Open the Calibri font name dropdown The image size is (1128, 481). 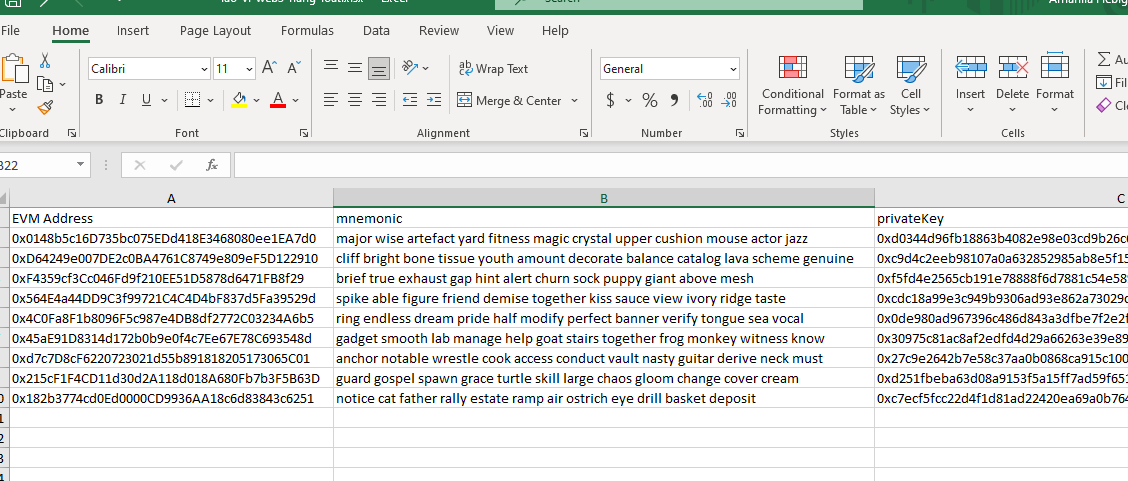point(202,69)
